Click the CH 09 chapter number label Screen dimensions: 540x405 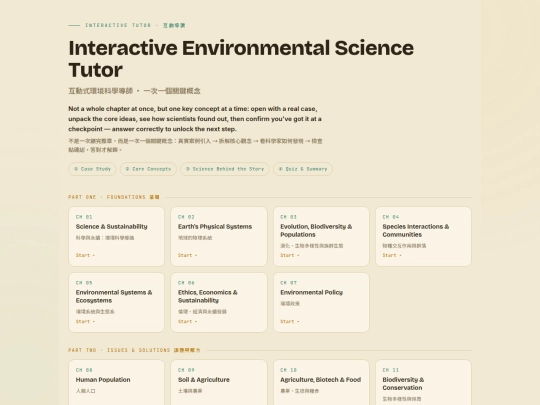click(x=186, y=370)
